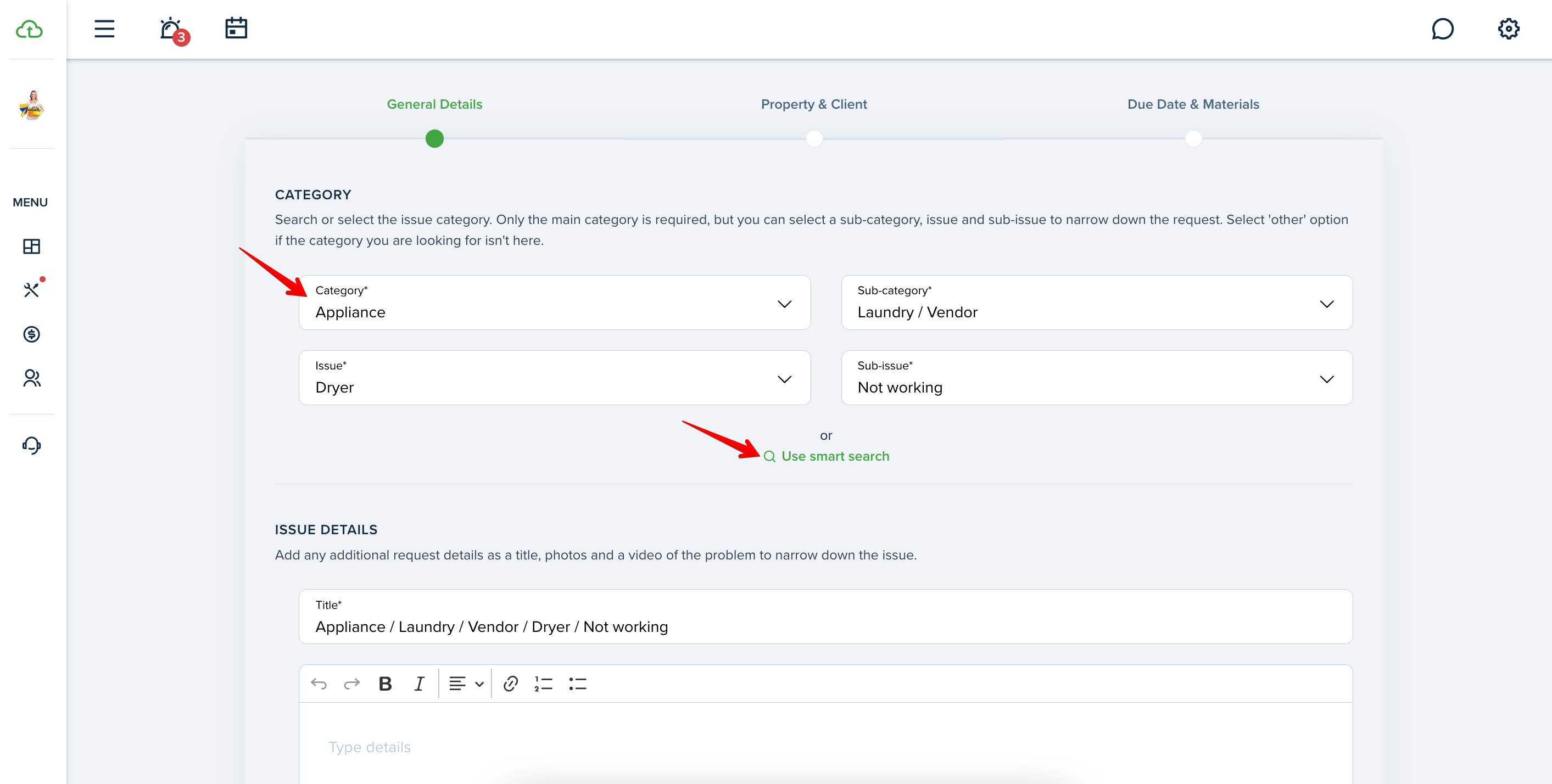Click the ISSUE DETAILS section heading
Viewport: 1552px width, 784px height.
(326, 530)
